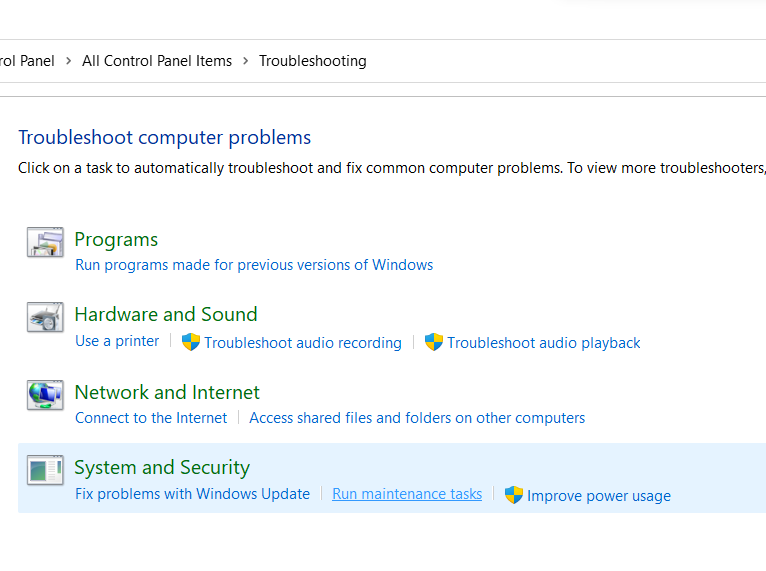The width and height of the screenshot is (766, 571).
Task: Start Run maintenance tasks link
Action: click(407, 494)
